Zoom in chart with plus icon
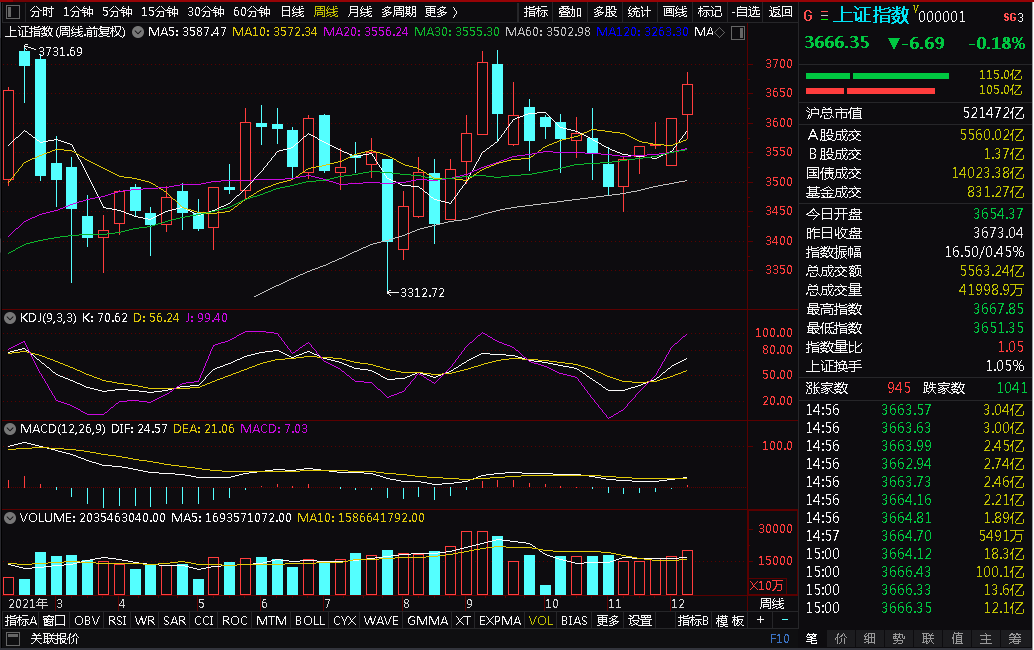The height and width of the screenshot is (650, 1034). (760, 620)
